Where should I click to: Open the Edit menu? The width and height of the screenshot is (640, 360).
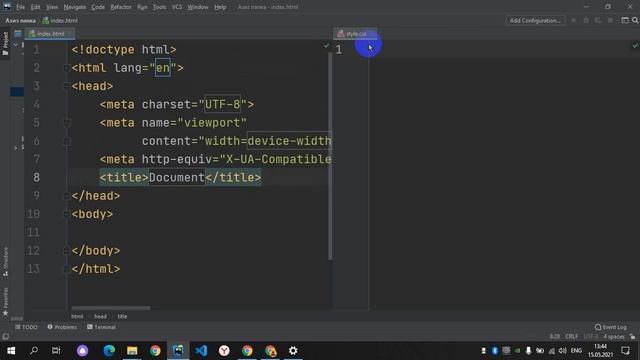(36, 7)
